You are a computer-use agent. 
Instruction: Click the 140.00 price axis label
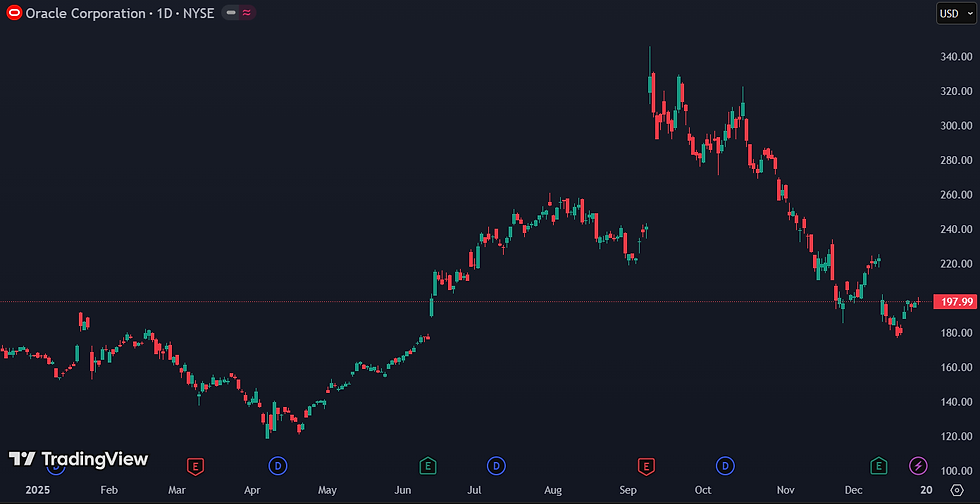(956, 401)
